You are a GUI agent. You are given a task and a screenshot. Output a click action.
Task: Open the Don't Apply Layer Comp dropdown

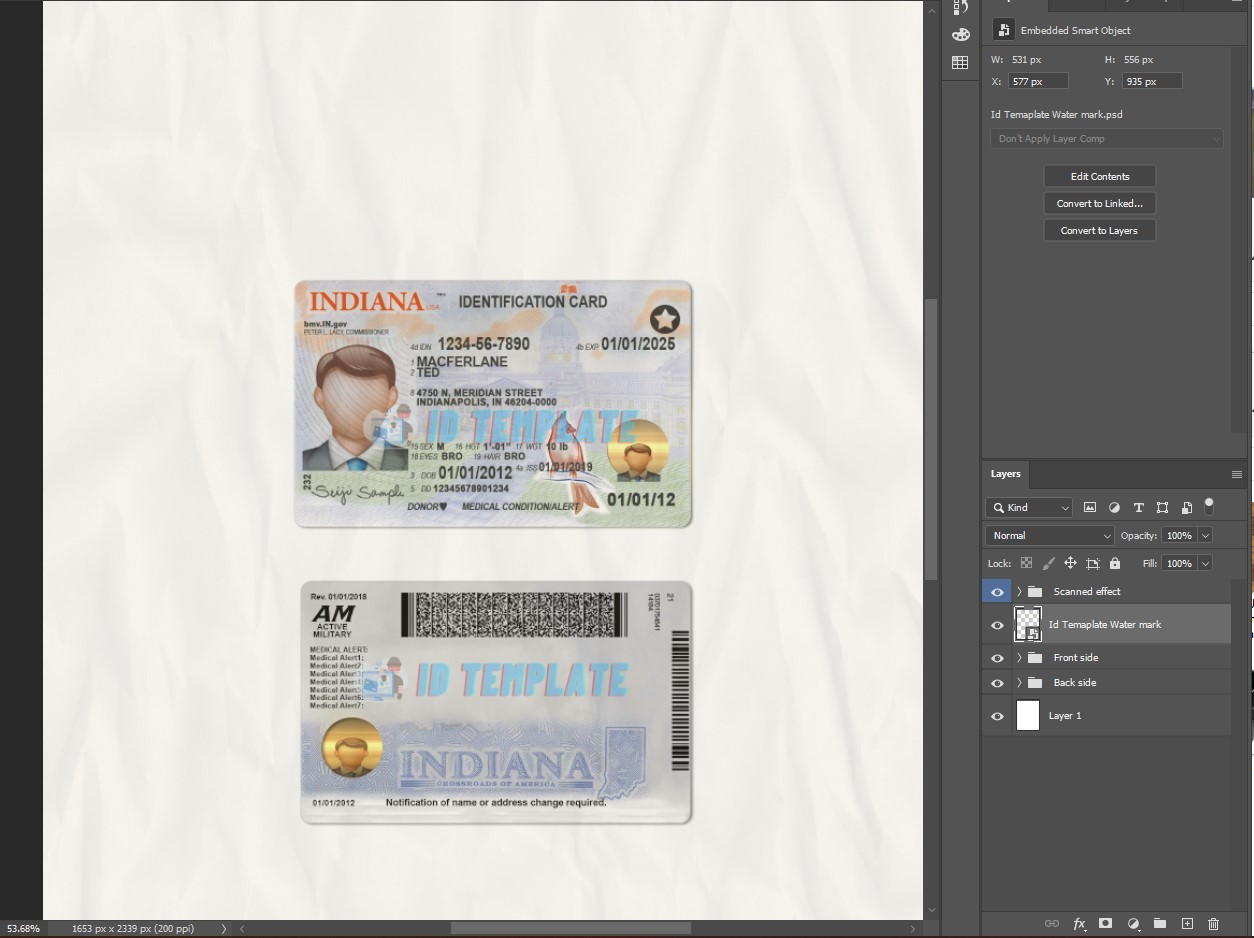(1107, 139)
